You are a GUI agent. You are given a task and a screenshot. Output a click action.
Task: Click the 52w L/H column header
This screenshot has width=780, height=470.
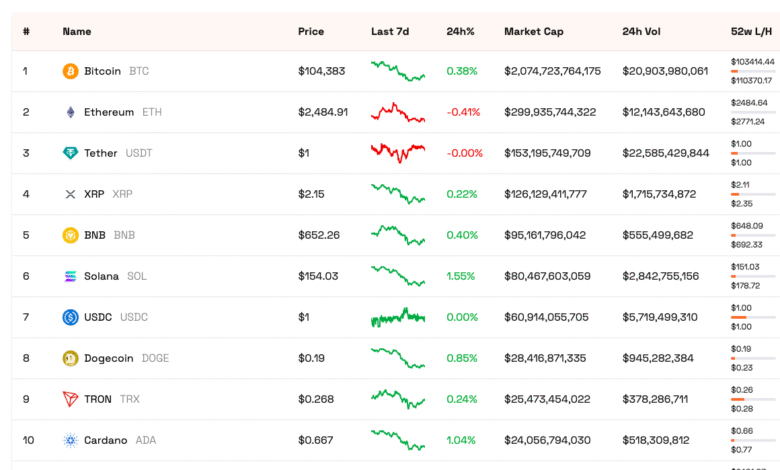[x=751, y=31]
